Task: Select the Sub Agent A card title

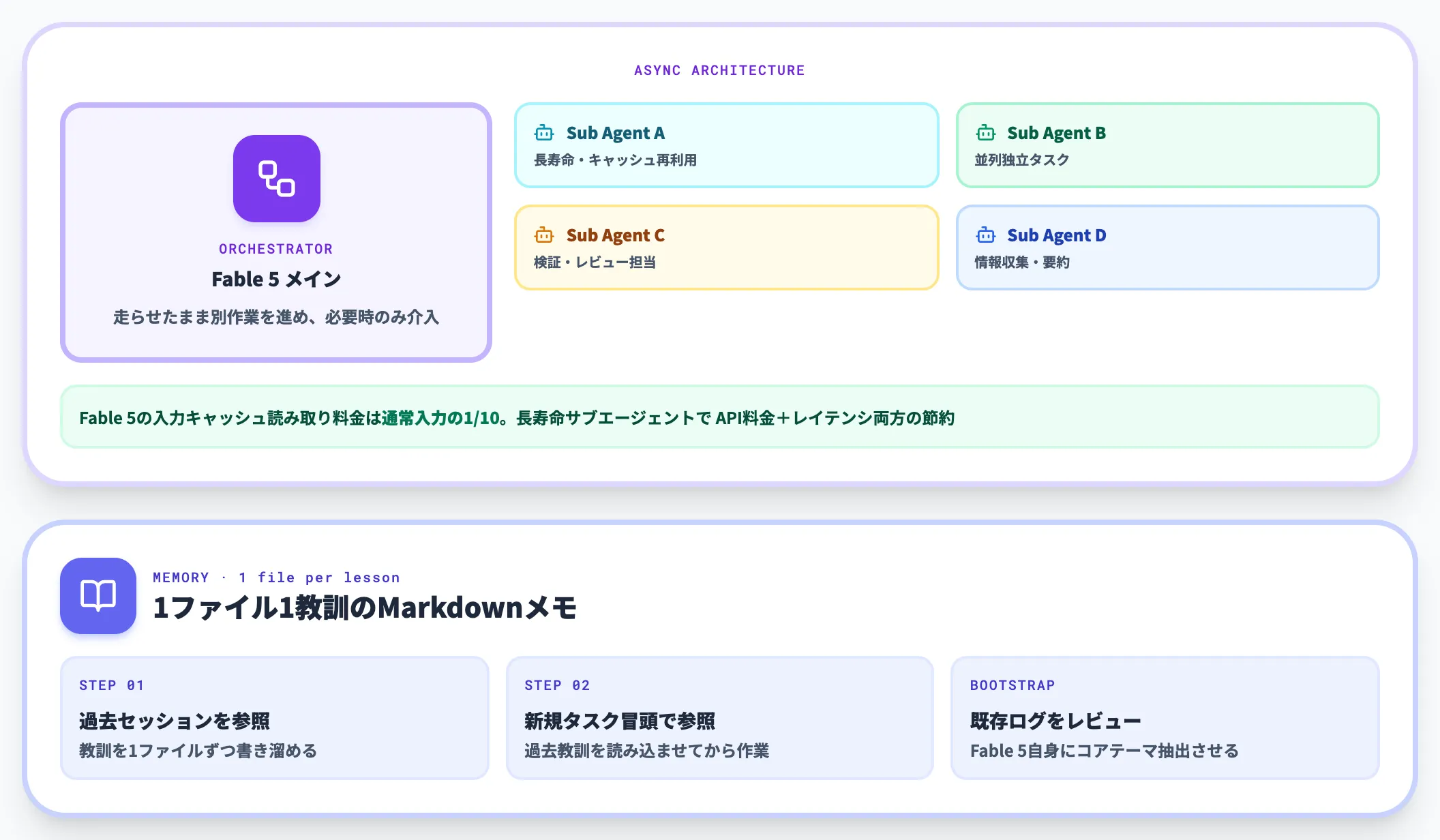Action: (615, 133)
